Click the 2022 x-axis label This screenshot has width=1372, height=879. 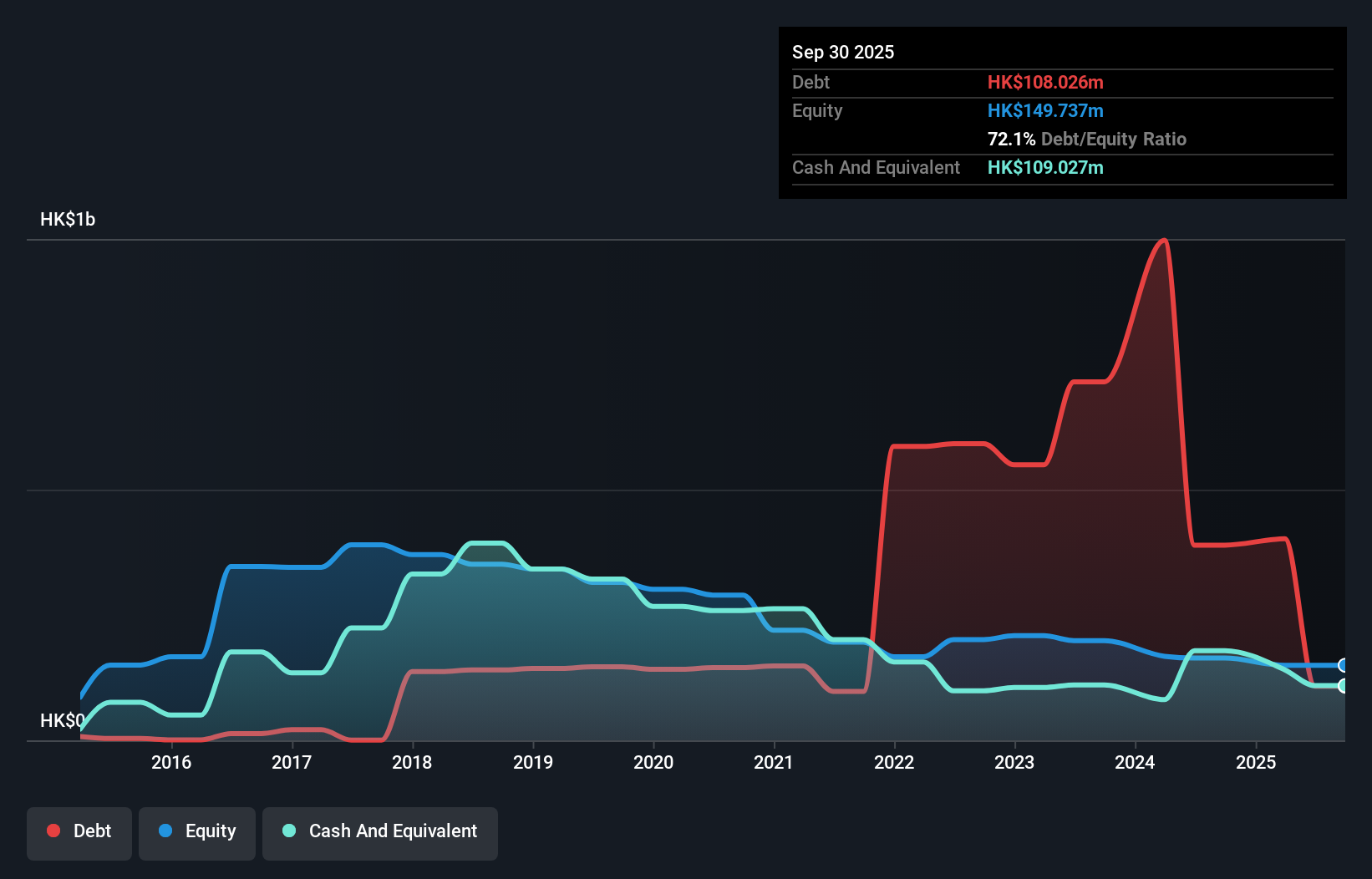894,762
